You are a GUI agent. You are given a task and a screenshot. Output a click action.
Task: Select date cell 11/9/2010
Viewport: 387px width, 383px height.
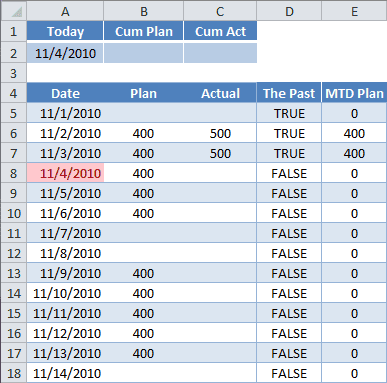pos(65,273)
